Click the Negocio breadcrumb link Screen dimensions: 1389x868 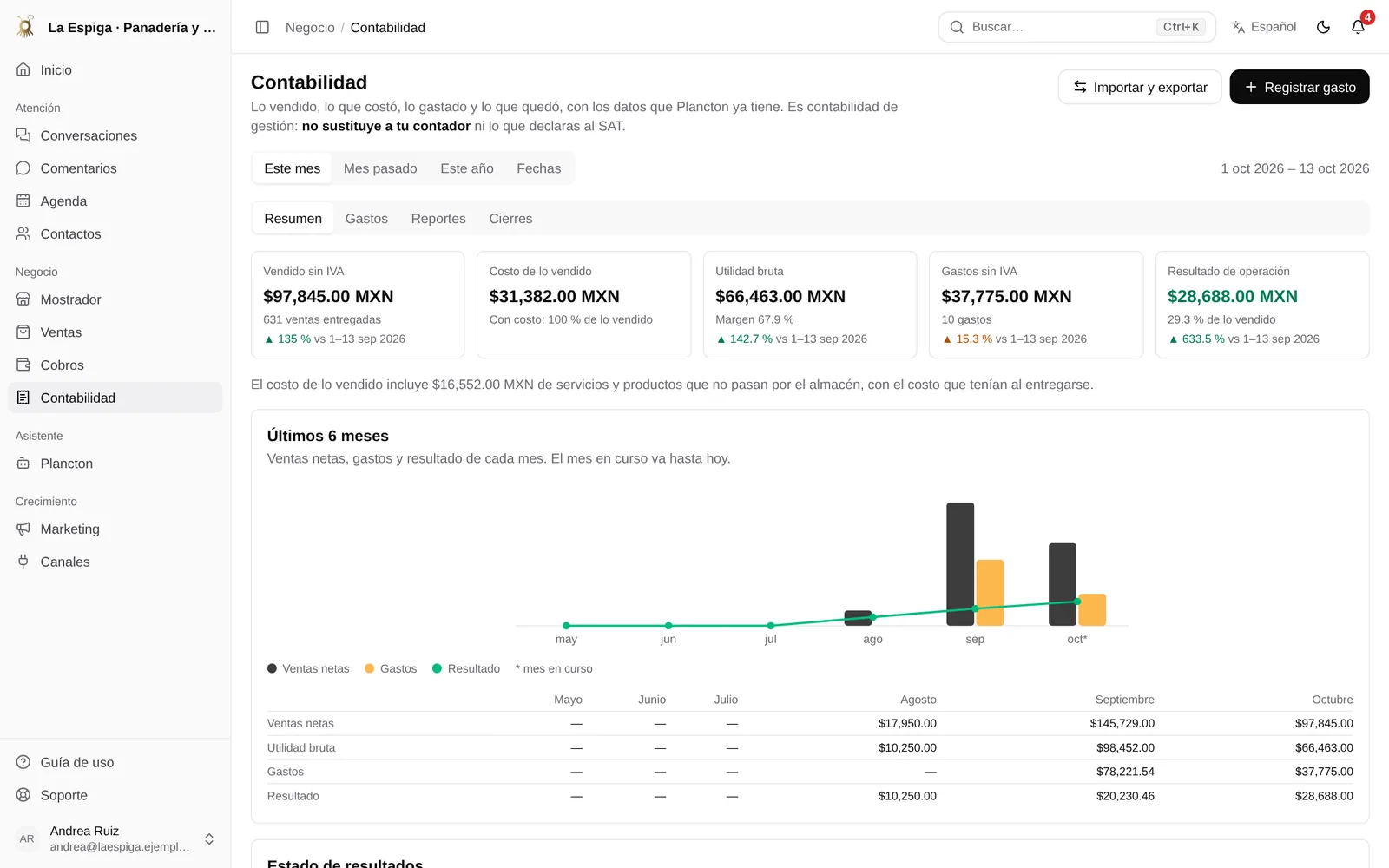pyautogui.click(x=310, y=28)
